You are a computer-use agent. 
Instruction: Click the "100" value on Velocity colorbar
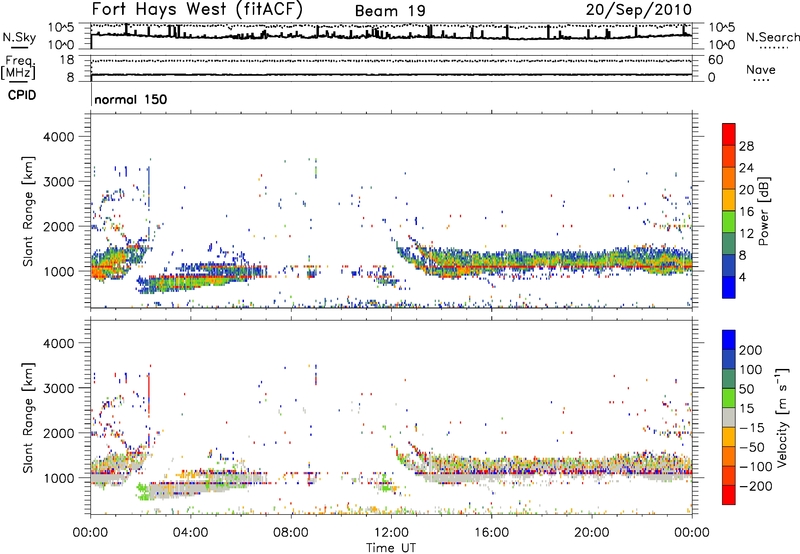point(751,370)
